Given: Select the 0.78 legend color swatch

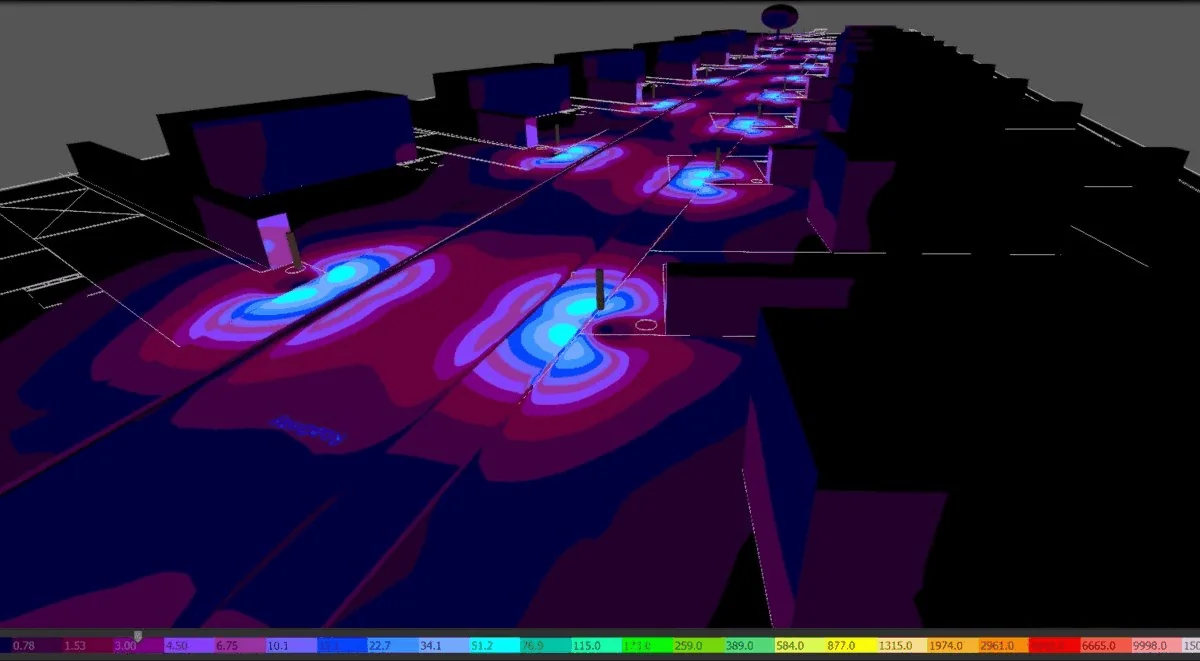Looking at the screenshot, I should 30,646.
